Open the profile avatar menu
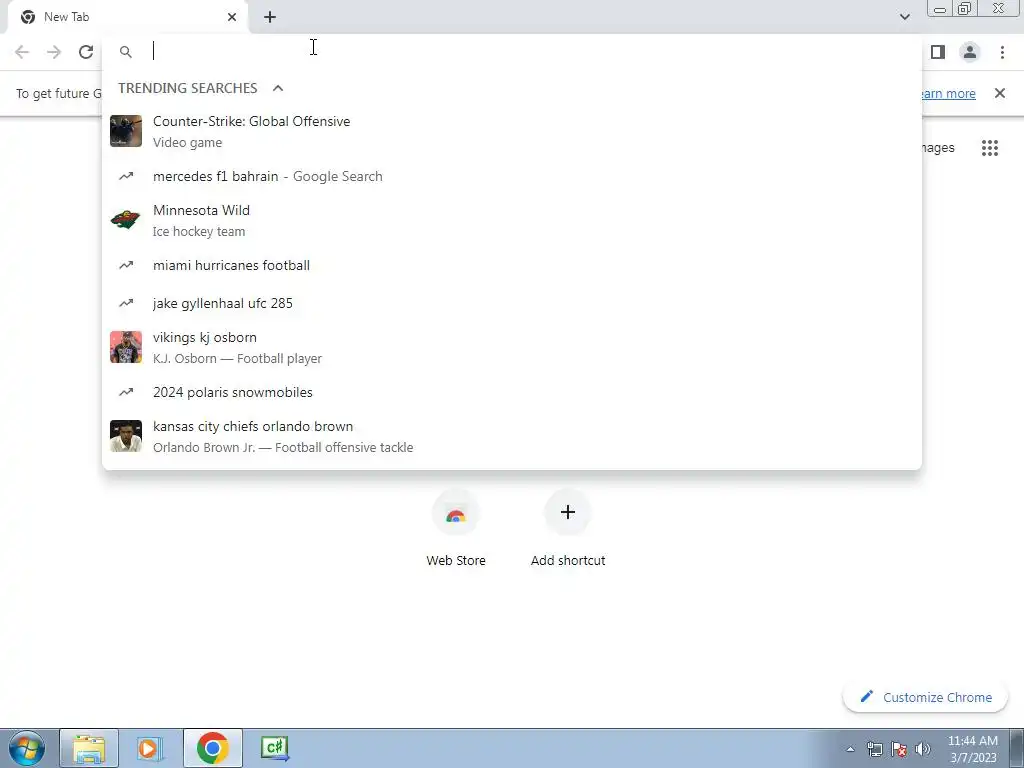The image size is (1024, 768). [x=970, y=52]
